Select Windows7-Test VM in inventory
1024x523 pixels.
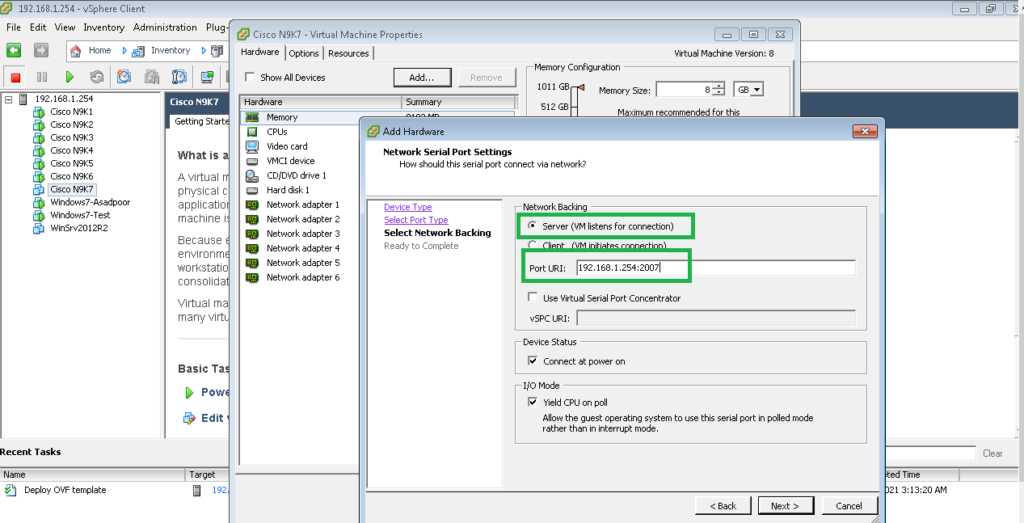pos(80,215)
